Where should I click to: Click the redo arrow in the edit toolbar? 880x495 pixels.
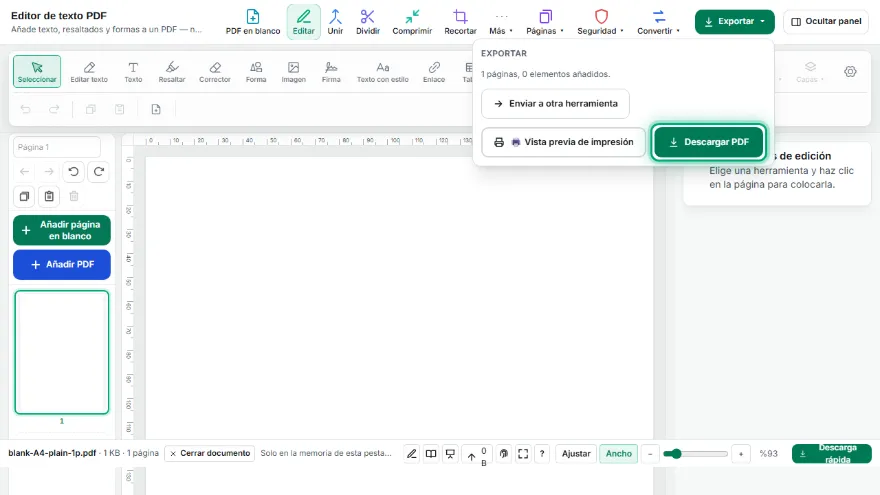[54, 109]
